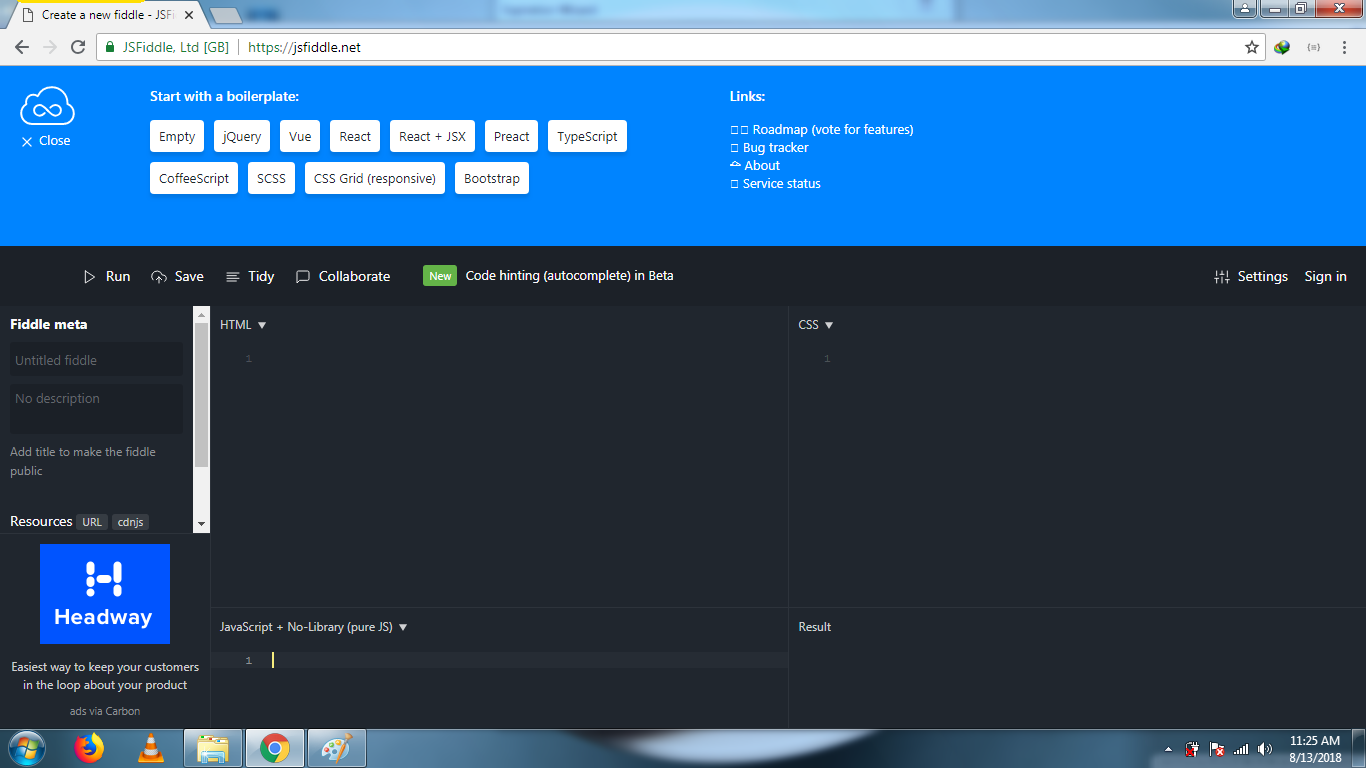Sign in to JSFiddle

(1325, 276)
